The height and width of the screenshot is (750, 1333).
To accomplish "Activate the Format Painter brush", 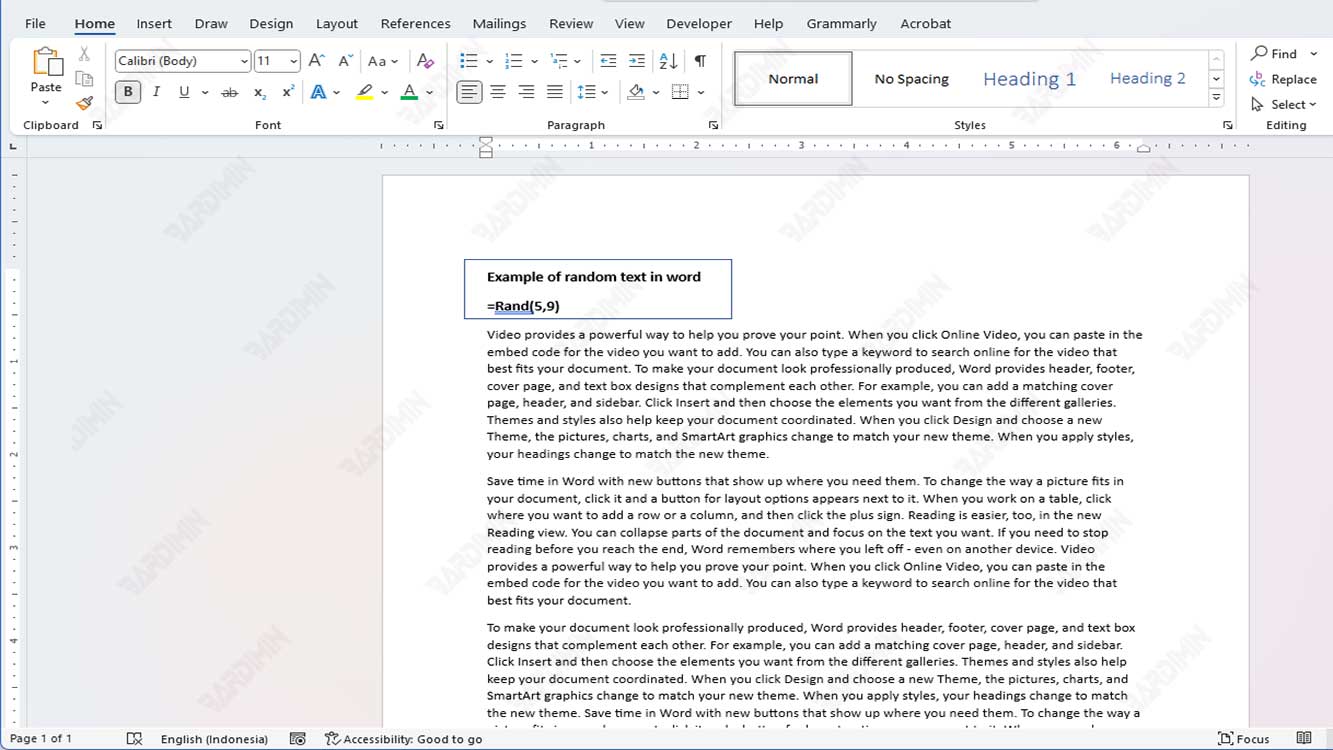I will click(x=84, y=103).
